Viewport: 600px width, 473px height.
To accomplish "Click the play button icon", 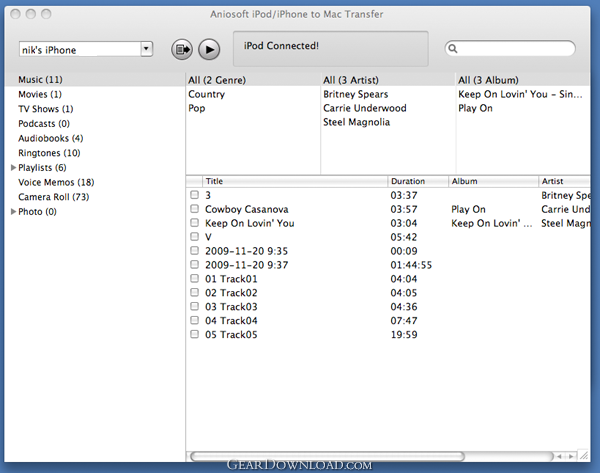I will coord(209,49).
